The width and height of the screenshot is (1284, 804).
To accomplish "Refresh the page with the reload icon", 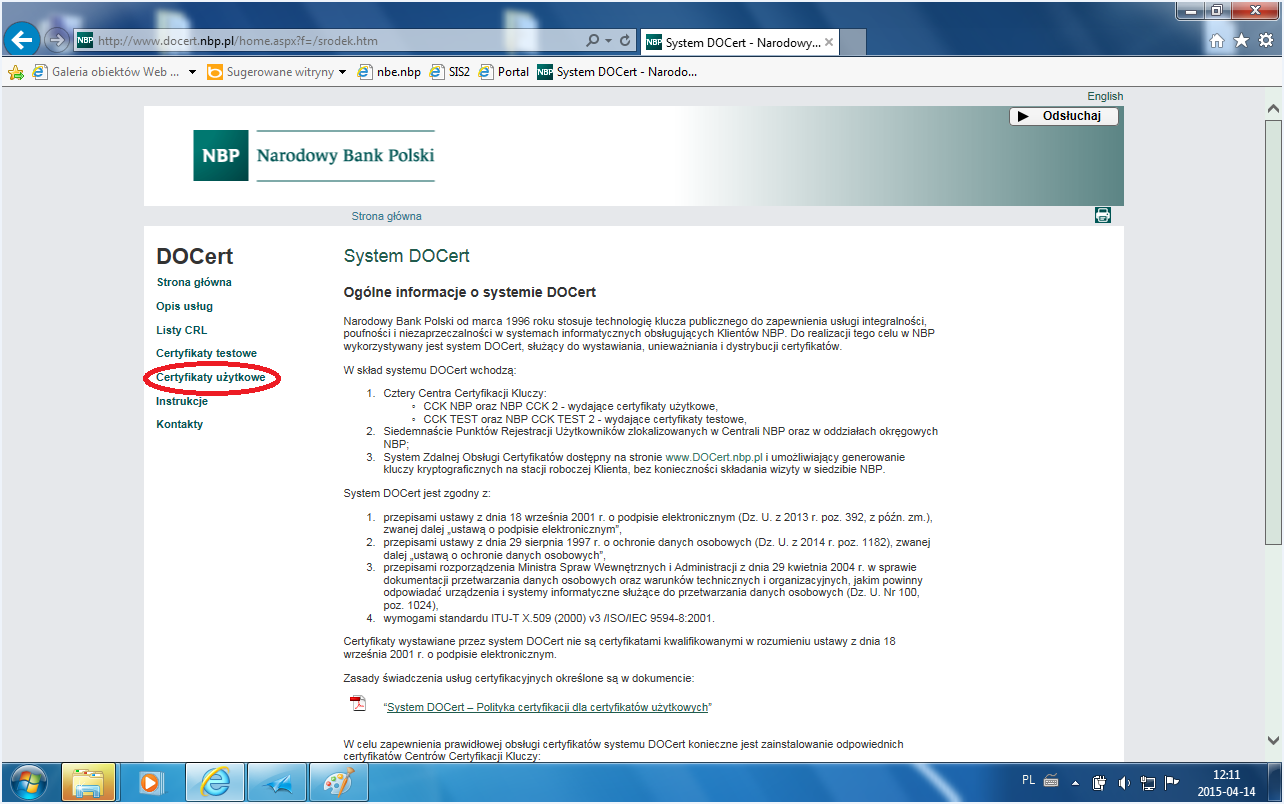I will (x=626, y=41).
